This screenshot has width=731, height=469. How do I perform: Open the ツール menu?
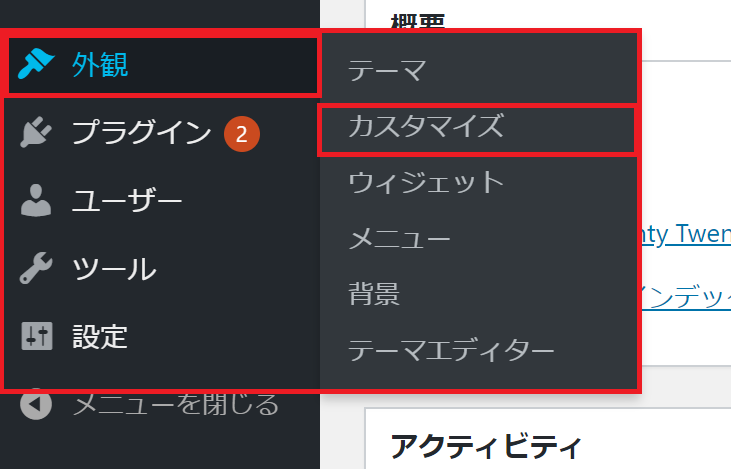160,268
